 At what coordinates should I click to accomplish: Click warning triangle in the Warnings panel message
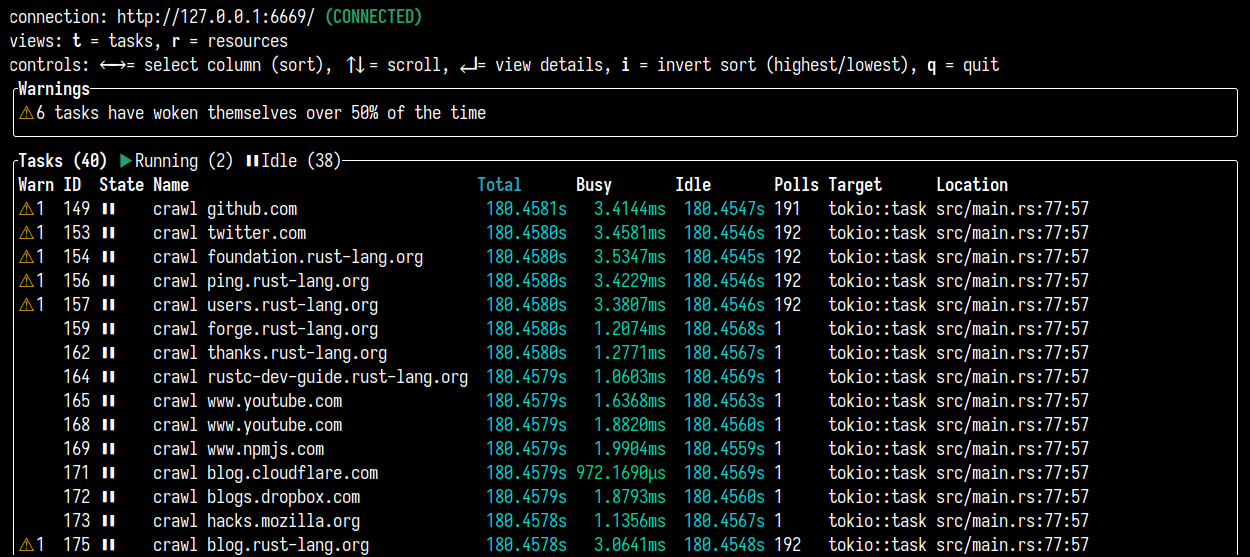point(26,113)
